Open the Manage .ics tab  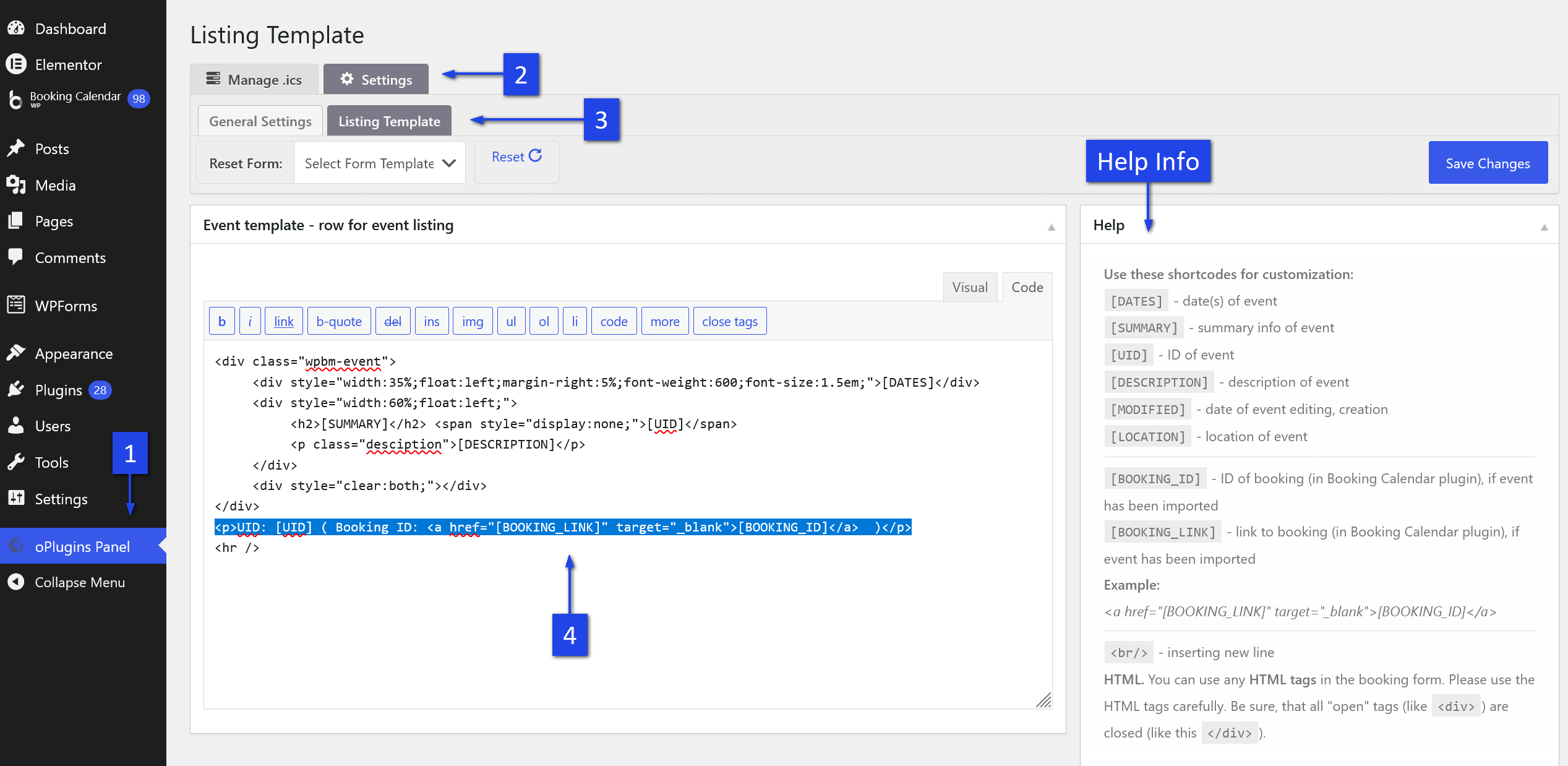click(254, 79)
